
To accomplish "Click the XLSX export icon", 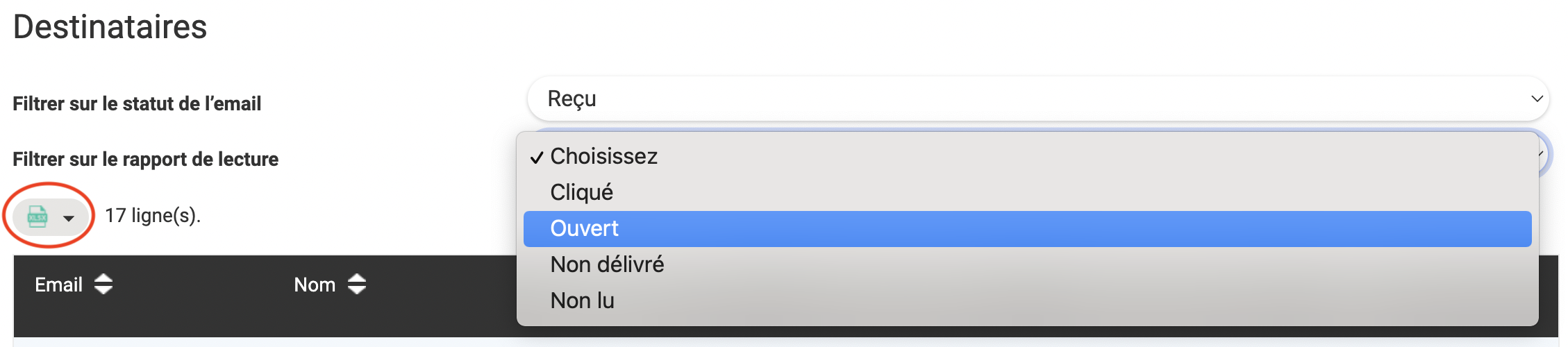I will [x=37, y=217].
